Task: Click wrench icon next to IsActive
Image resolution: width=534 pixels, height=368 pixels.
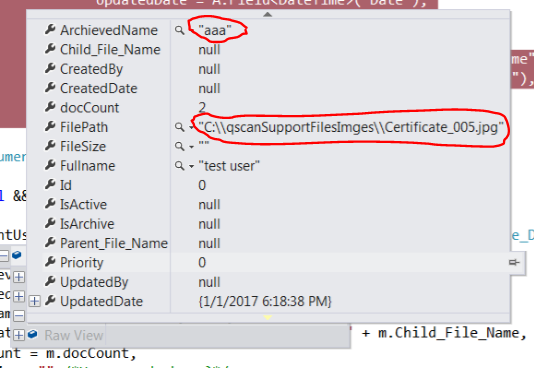Action: (50, 204)
